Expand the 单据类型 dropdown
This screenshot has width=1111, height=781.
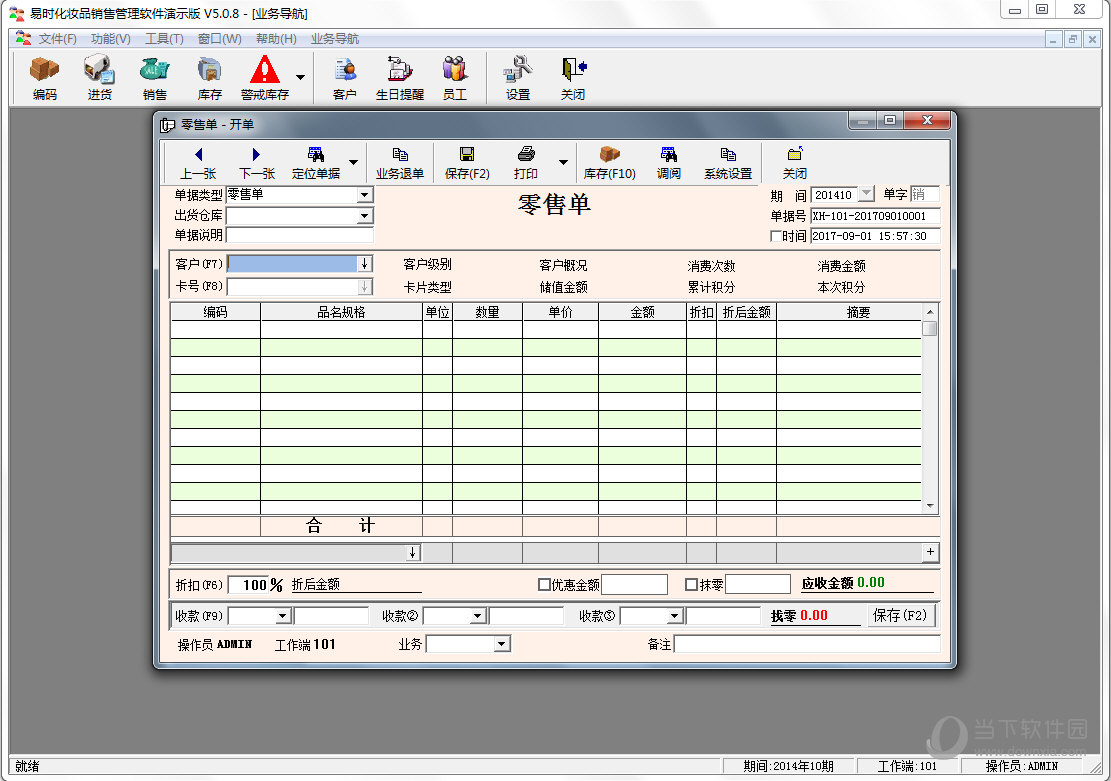point(364,195)
